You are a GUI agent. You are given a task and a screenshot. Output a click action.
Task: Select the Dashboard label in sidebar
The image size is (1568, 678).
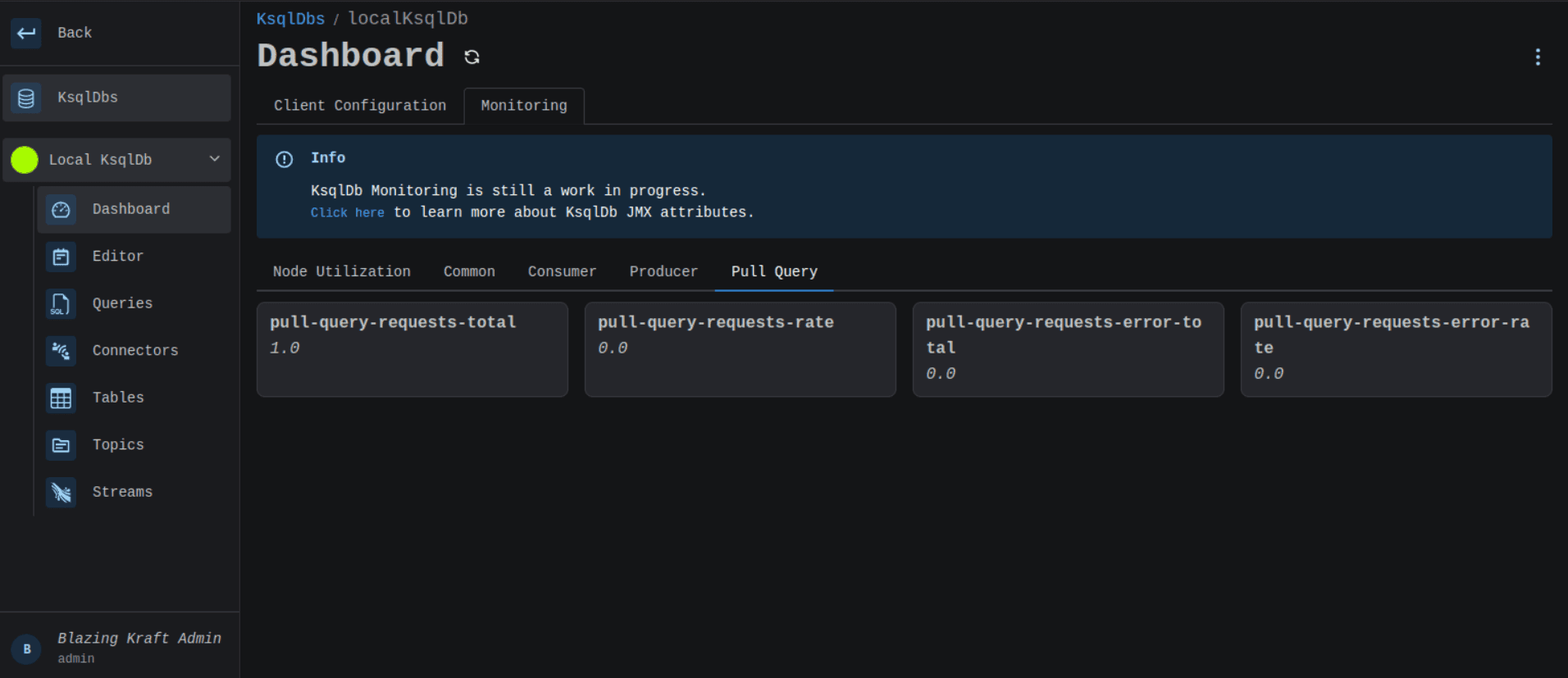click(131, 209)
